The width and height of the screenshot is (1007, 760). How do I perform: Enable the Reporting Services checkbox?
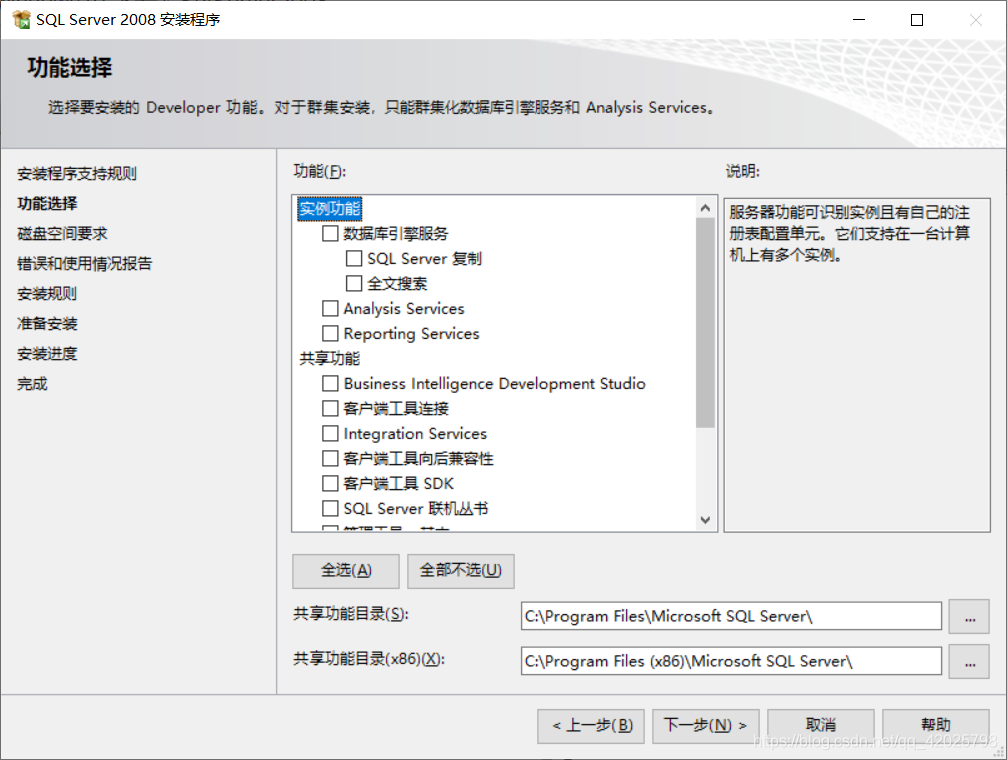point(330,333)
